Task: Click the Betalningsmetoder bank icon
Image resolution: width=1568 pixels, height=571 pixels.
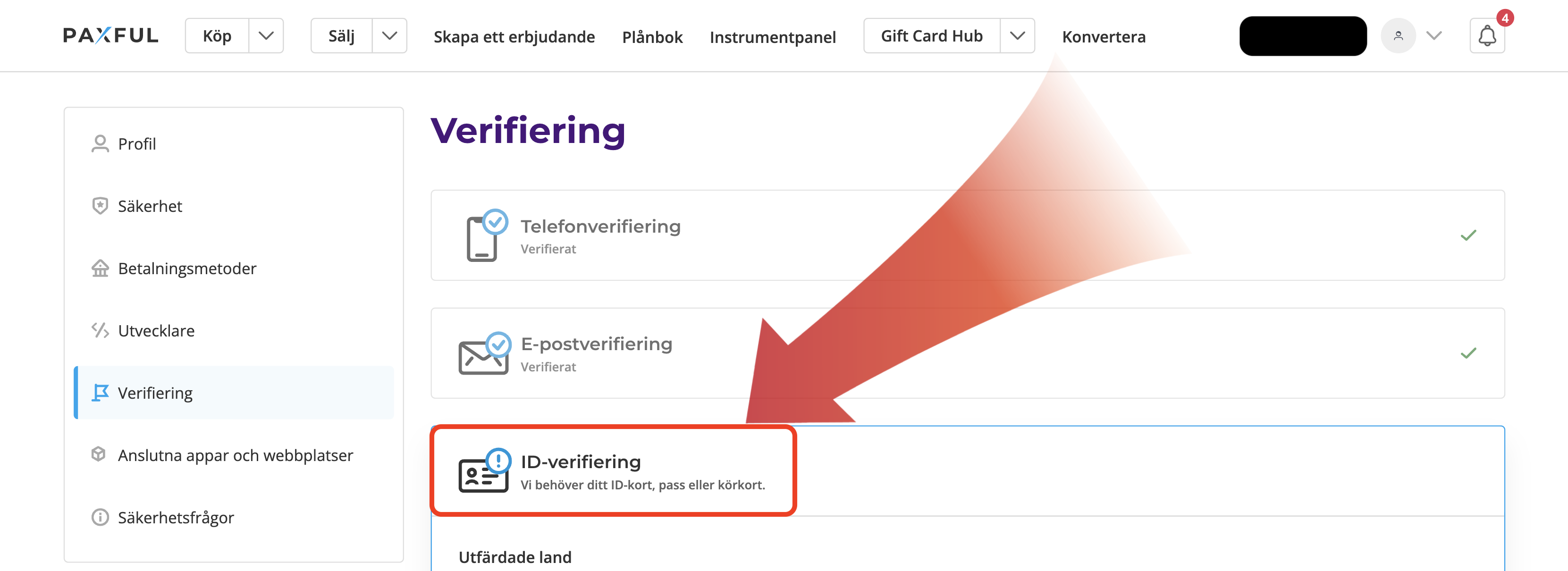Action: (100, 269)
